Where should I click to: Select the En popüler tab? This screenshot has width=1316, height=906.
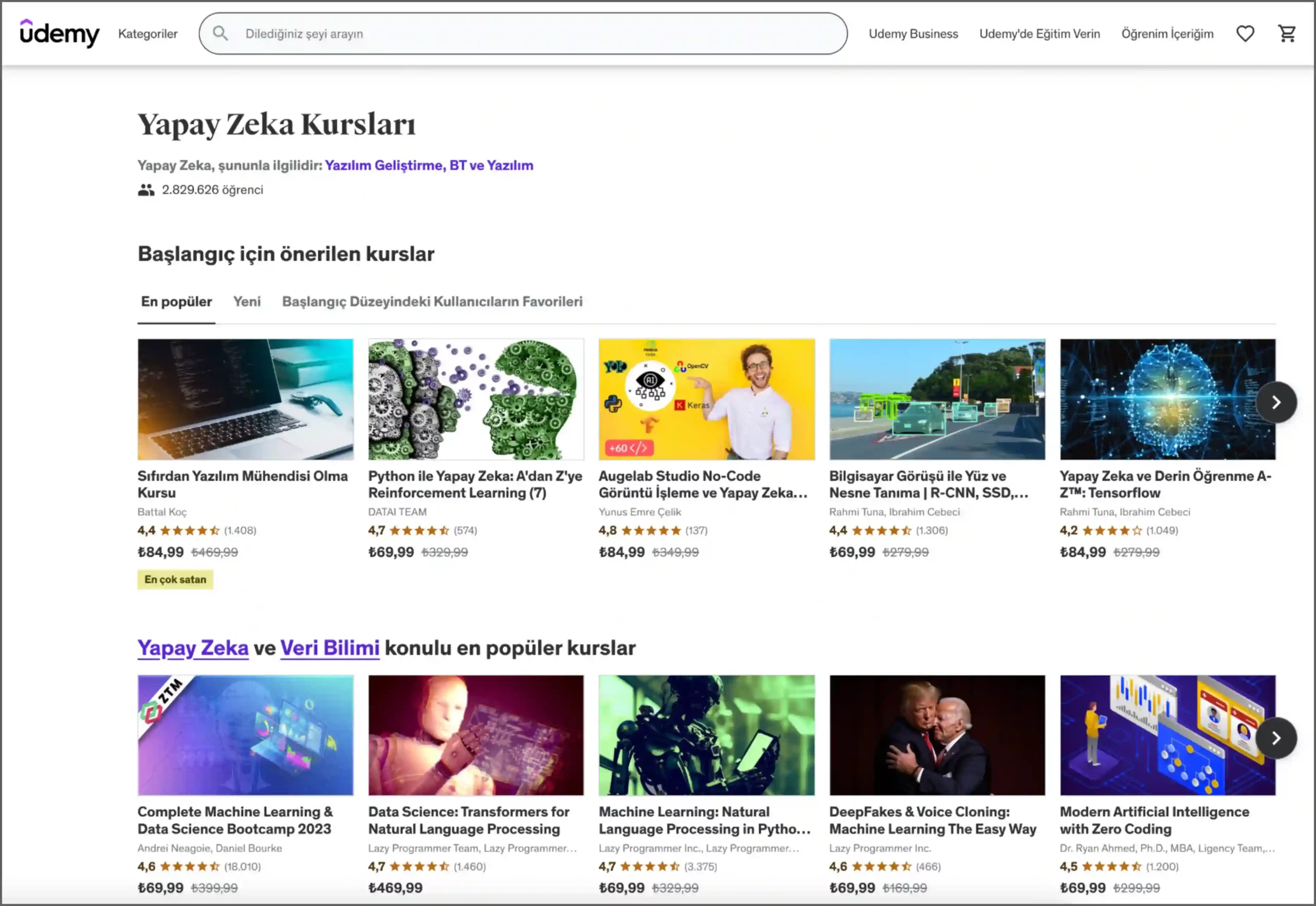176,302
